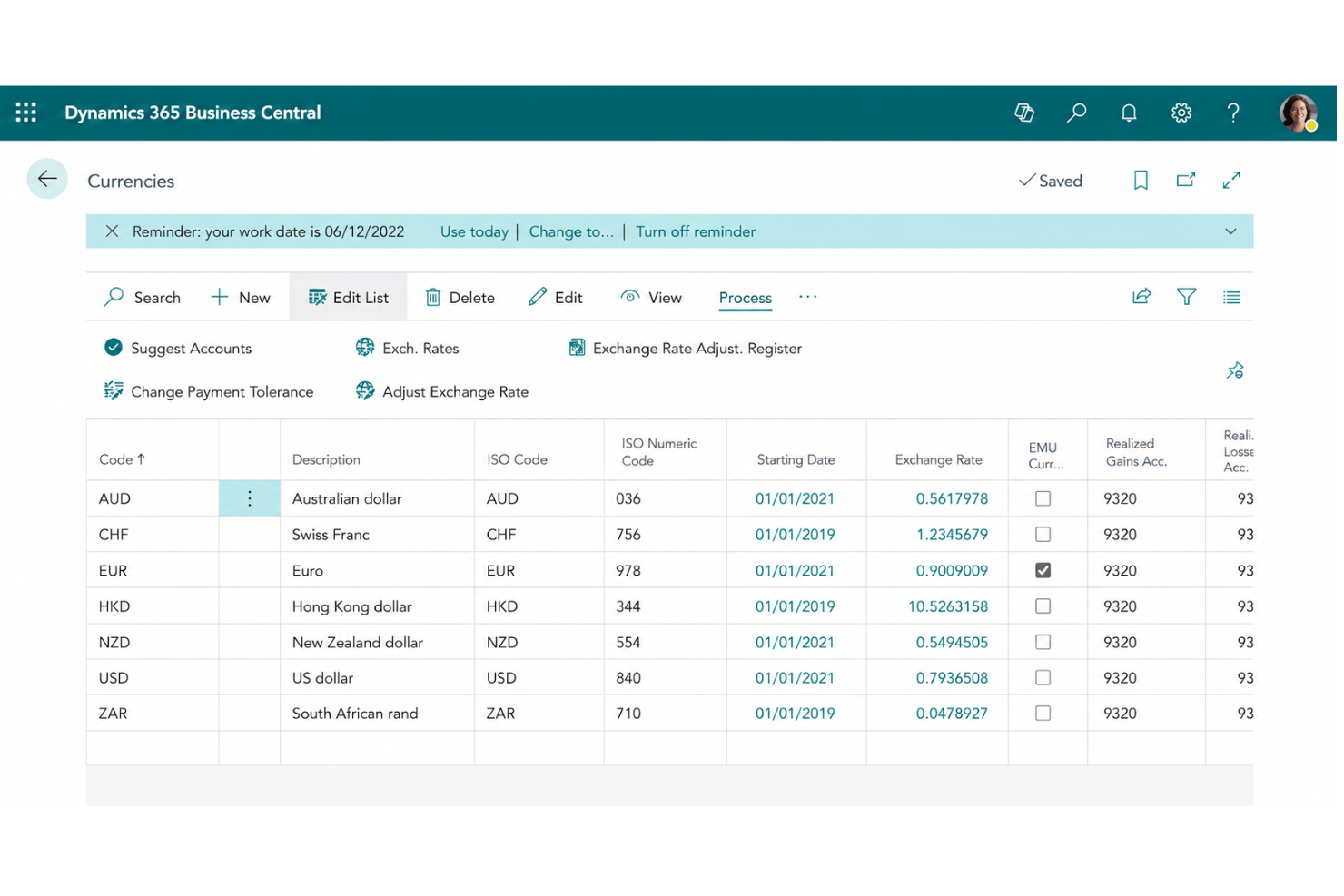Click Search in the action bar
Image resolution: width=1344 pixels, height=896 pixels.
[x=143, y=298]
